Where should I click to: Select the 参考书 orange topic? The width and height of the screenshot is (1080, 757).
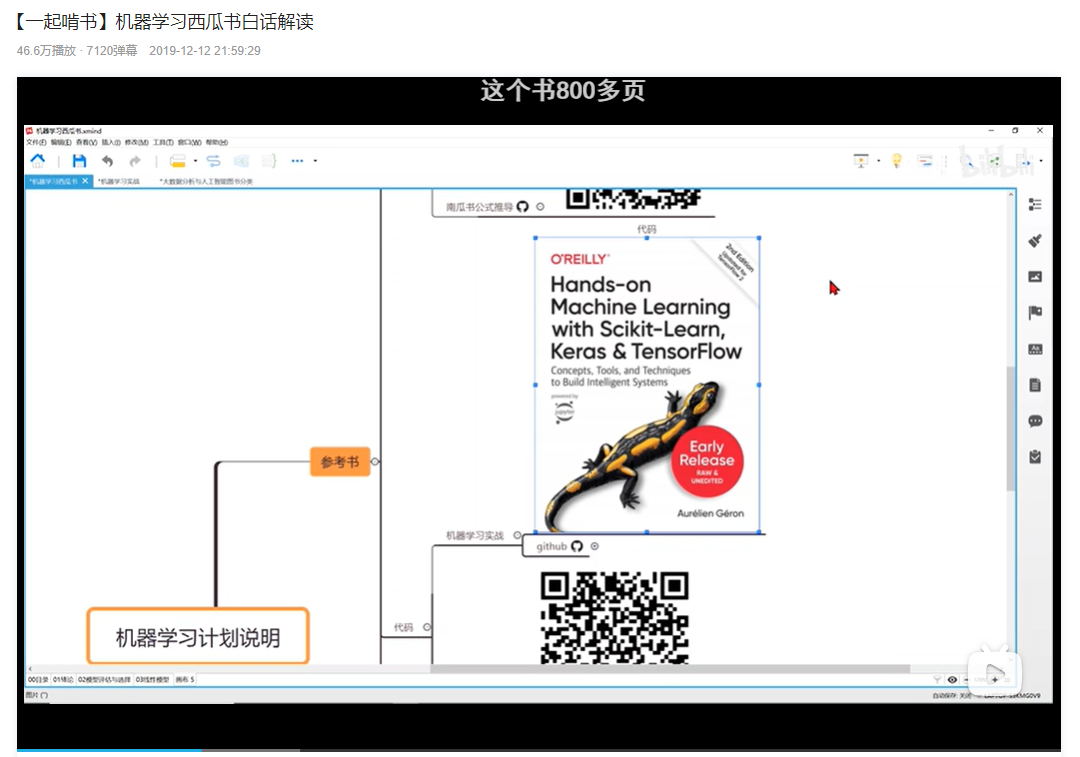pos(340,462)
